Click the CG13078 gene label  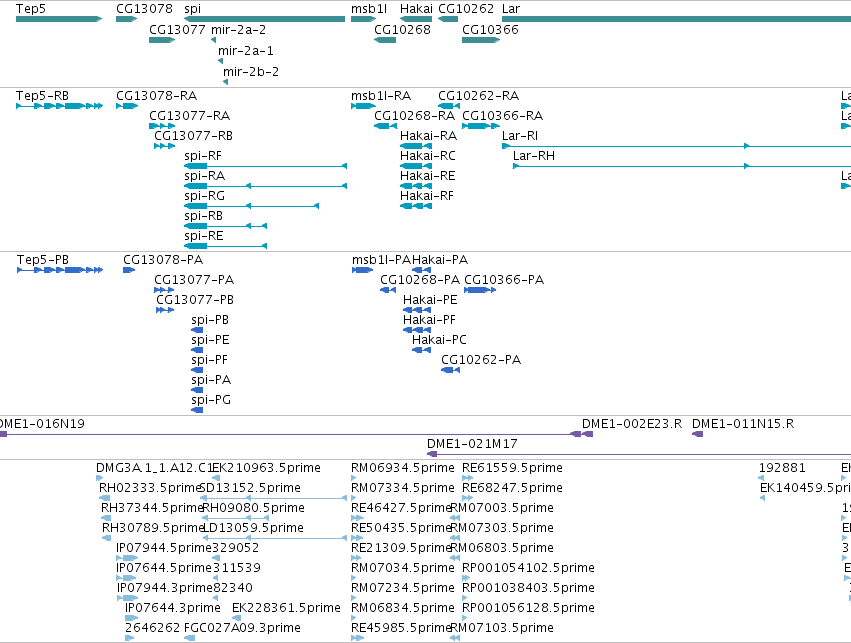point(144,9)
